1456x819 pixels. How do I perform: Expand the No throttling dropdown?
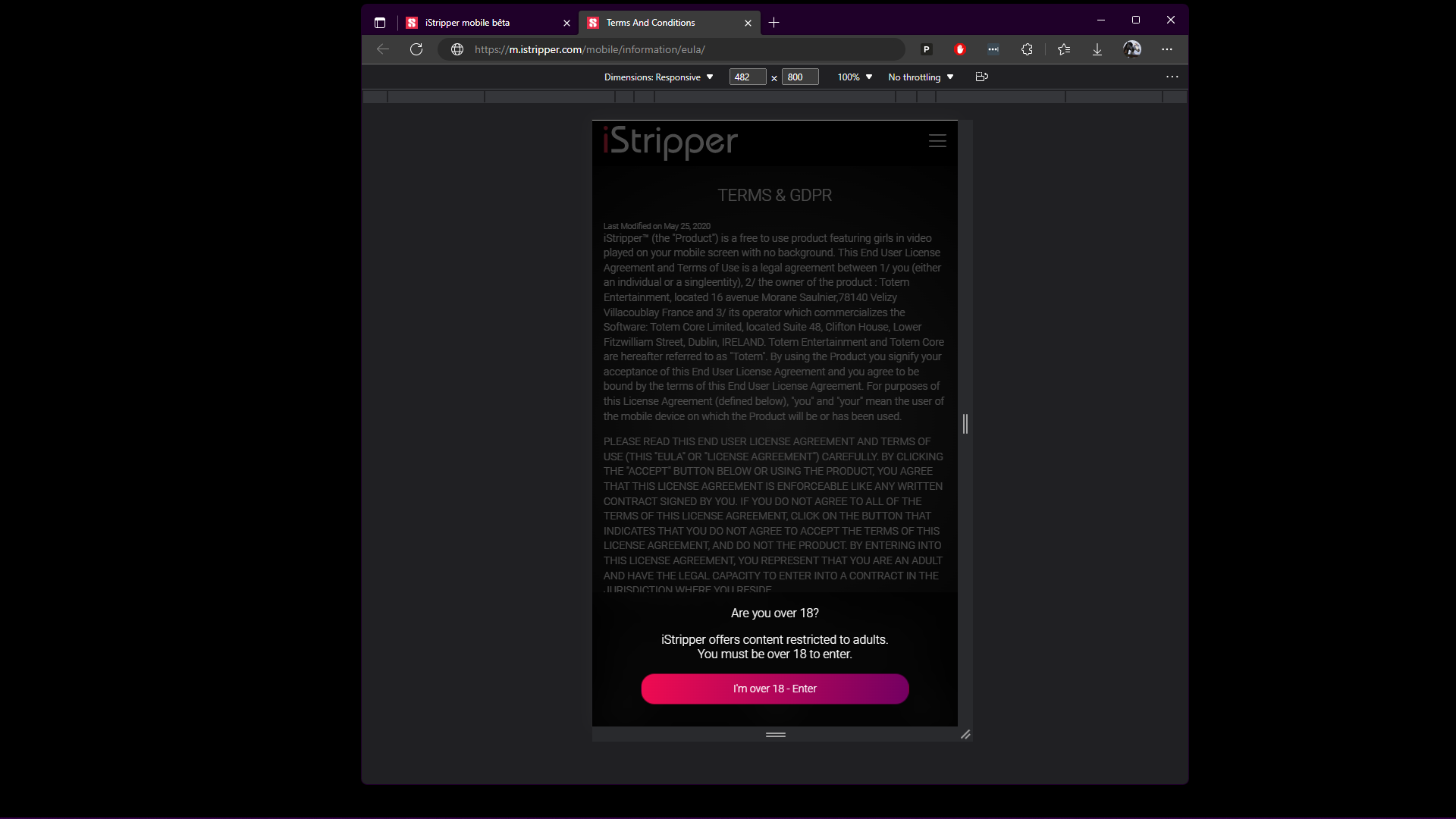point(921,77)
